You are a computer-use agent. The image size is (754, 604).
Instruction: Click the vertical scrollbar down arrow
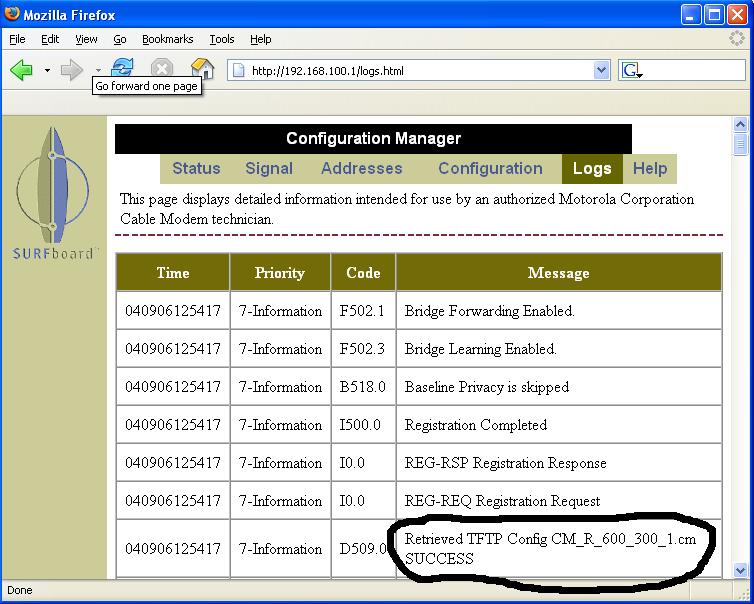pos(741,570)
